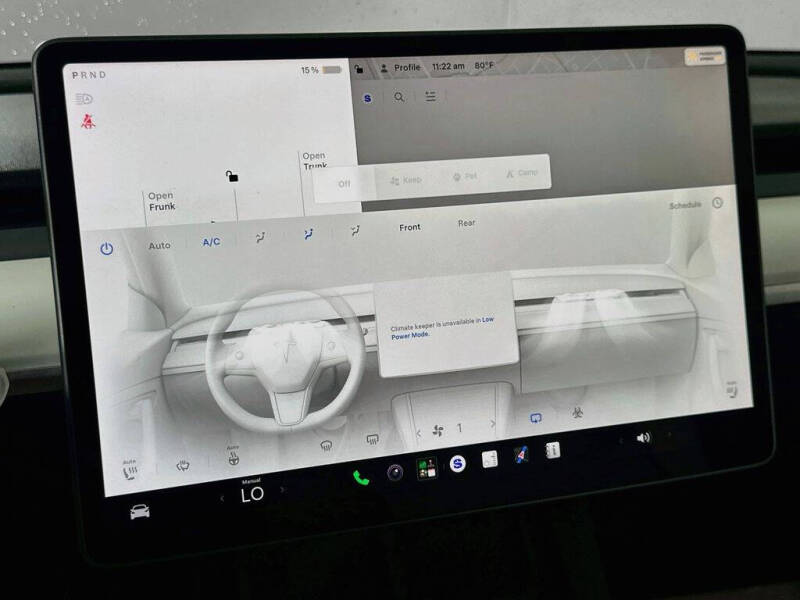
Task: Tap the red seatbelt warning icon
Action: point(88,121)
